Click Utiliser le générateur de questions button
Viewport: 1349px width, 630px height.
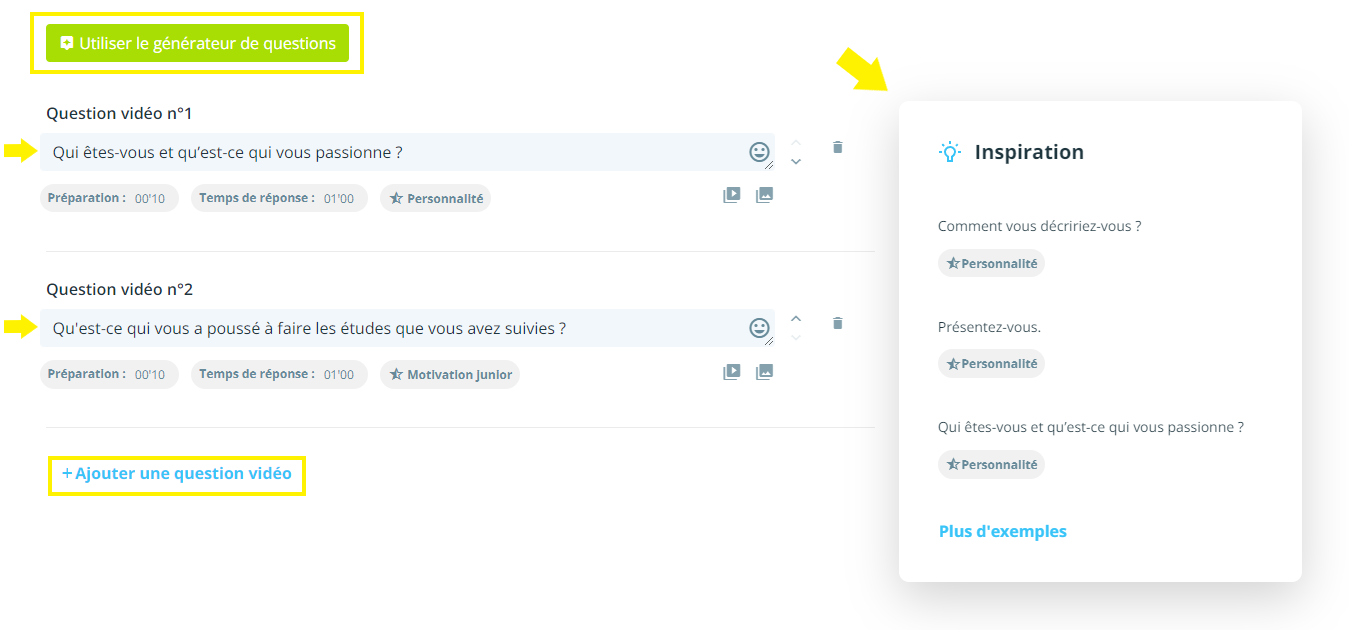click(x=197, y=43)
